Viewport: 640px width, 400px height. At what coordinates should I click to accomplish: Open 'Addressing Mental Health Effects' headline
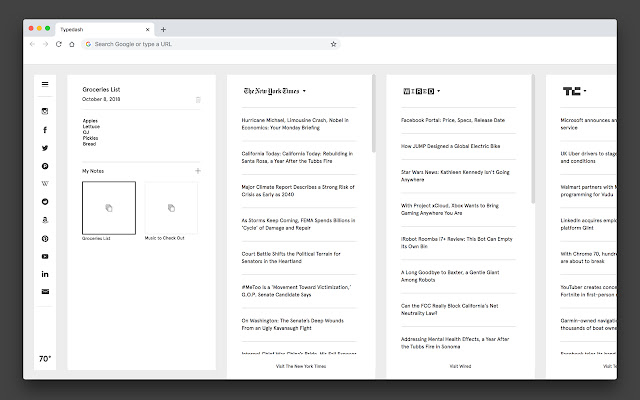(455, 342)
